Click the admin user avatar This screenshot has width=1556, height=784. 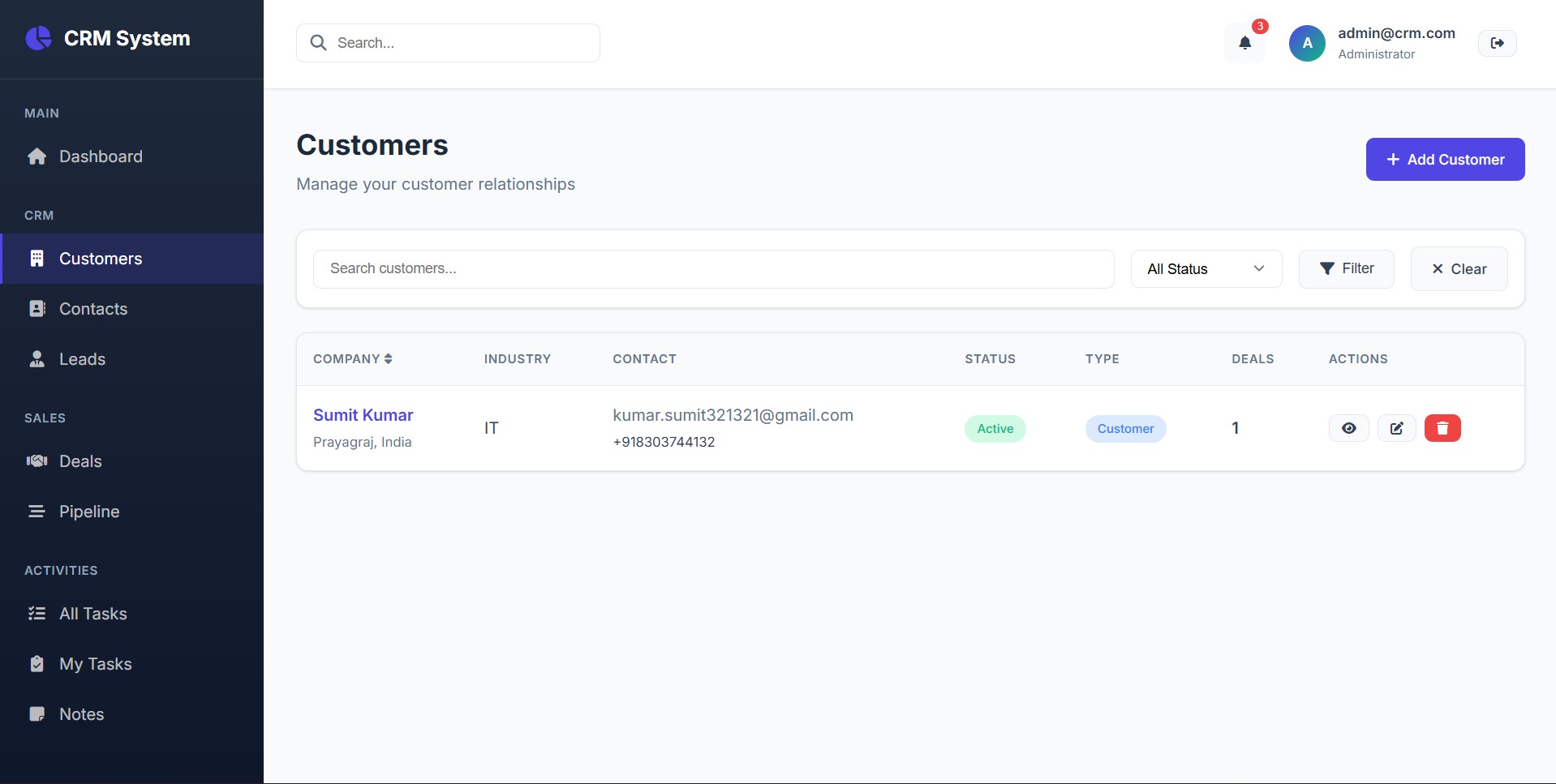click(x=1307, y=43)
